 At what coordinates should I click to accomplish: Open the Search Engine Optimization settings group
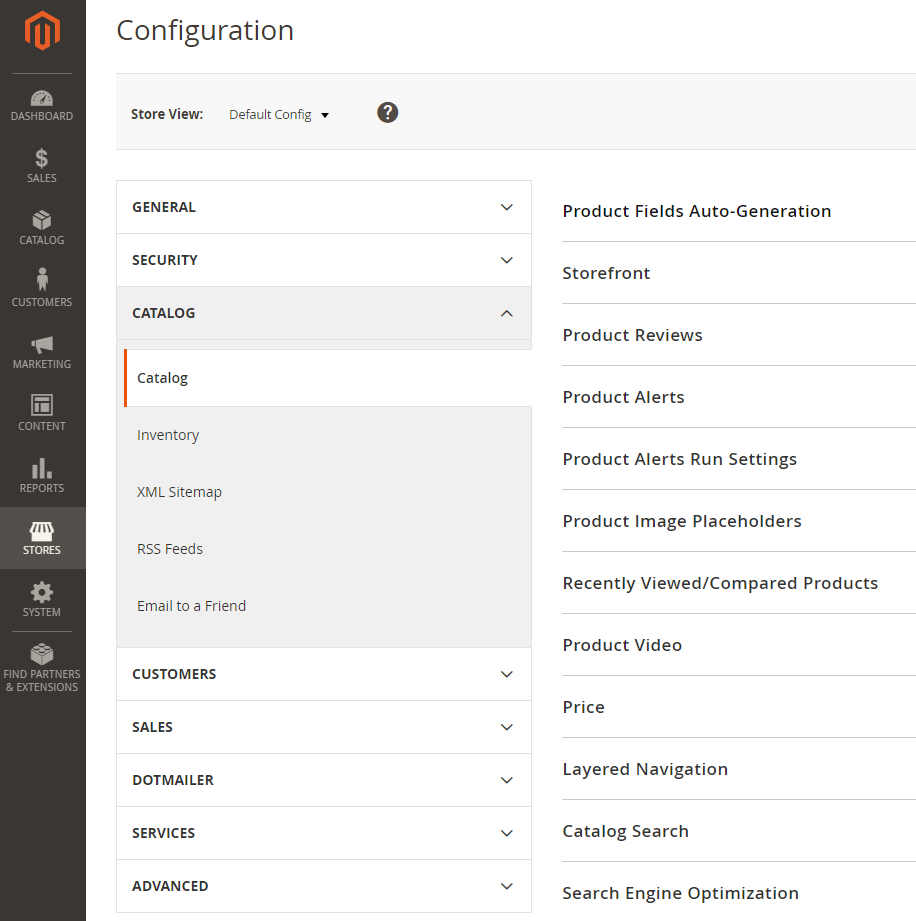[680, 893]
